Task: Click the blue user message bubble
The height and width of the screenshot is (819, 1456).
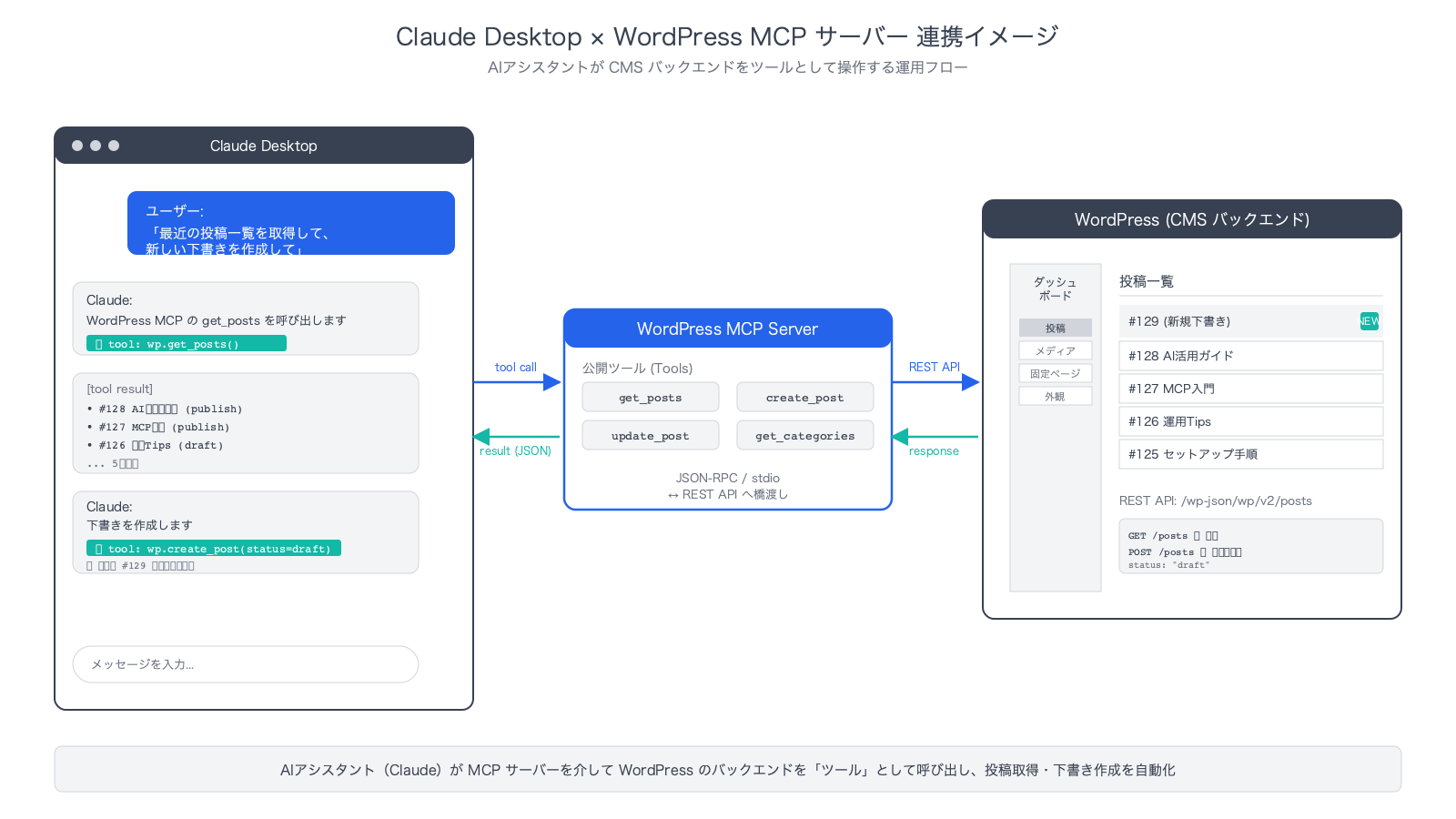Action: [291, 223]
